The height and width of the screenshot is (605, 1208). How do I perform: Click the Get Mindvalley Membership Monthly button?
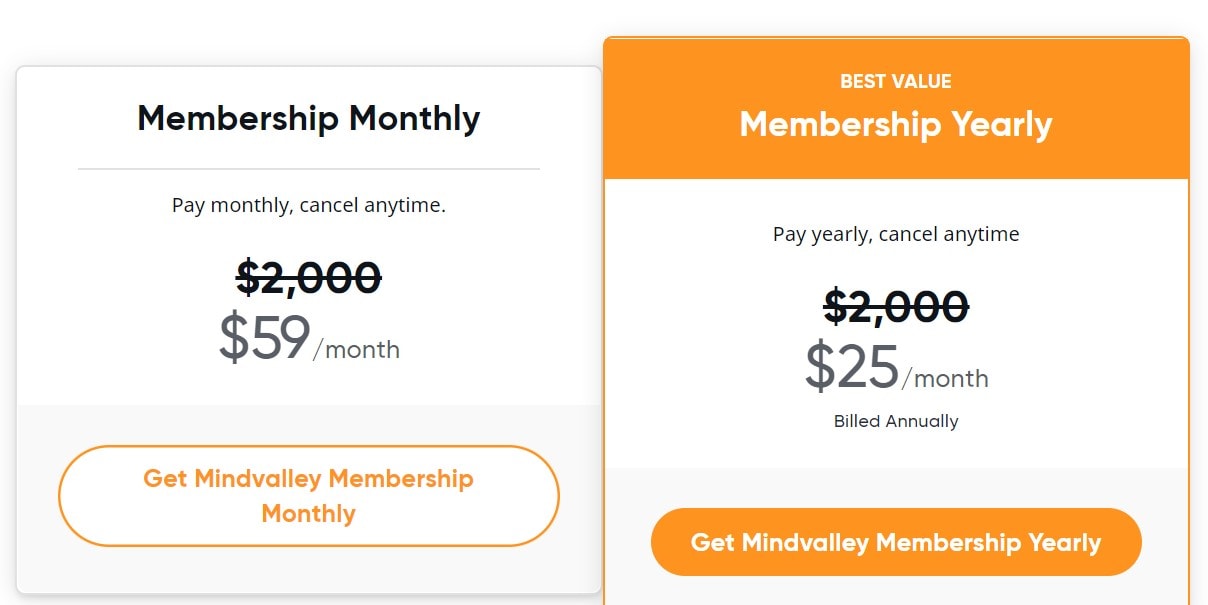(308, 496)
